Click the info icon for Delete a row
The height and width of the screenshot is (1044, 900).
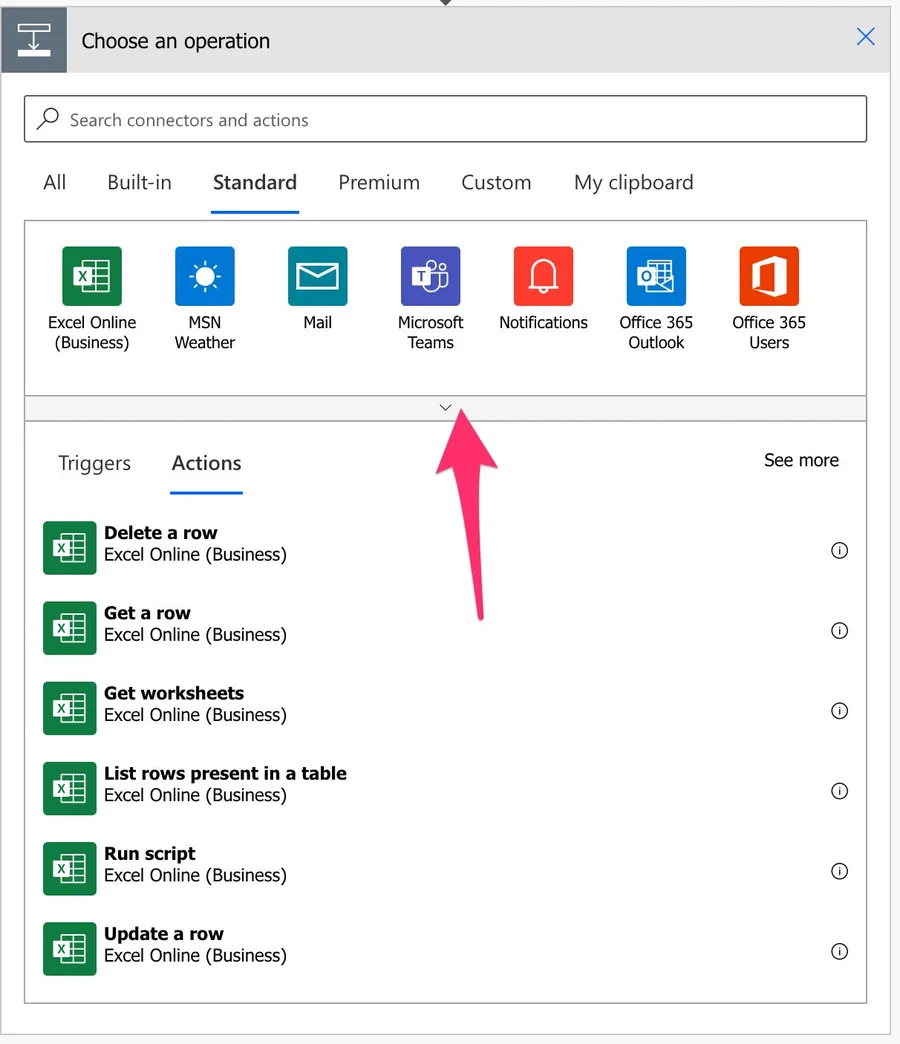pos(840,550)
